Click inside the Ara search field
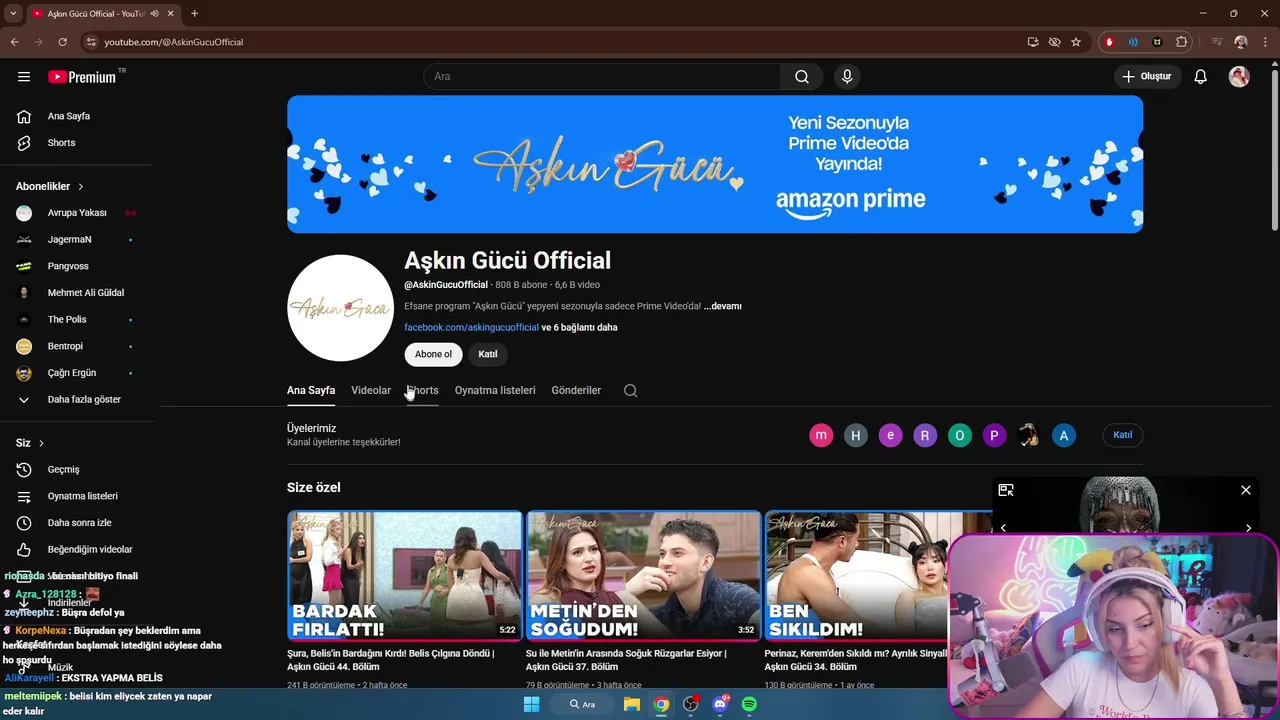This screenshot has width=1280, height=720. pyautogui.click(x=602, y=76)
